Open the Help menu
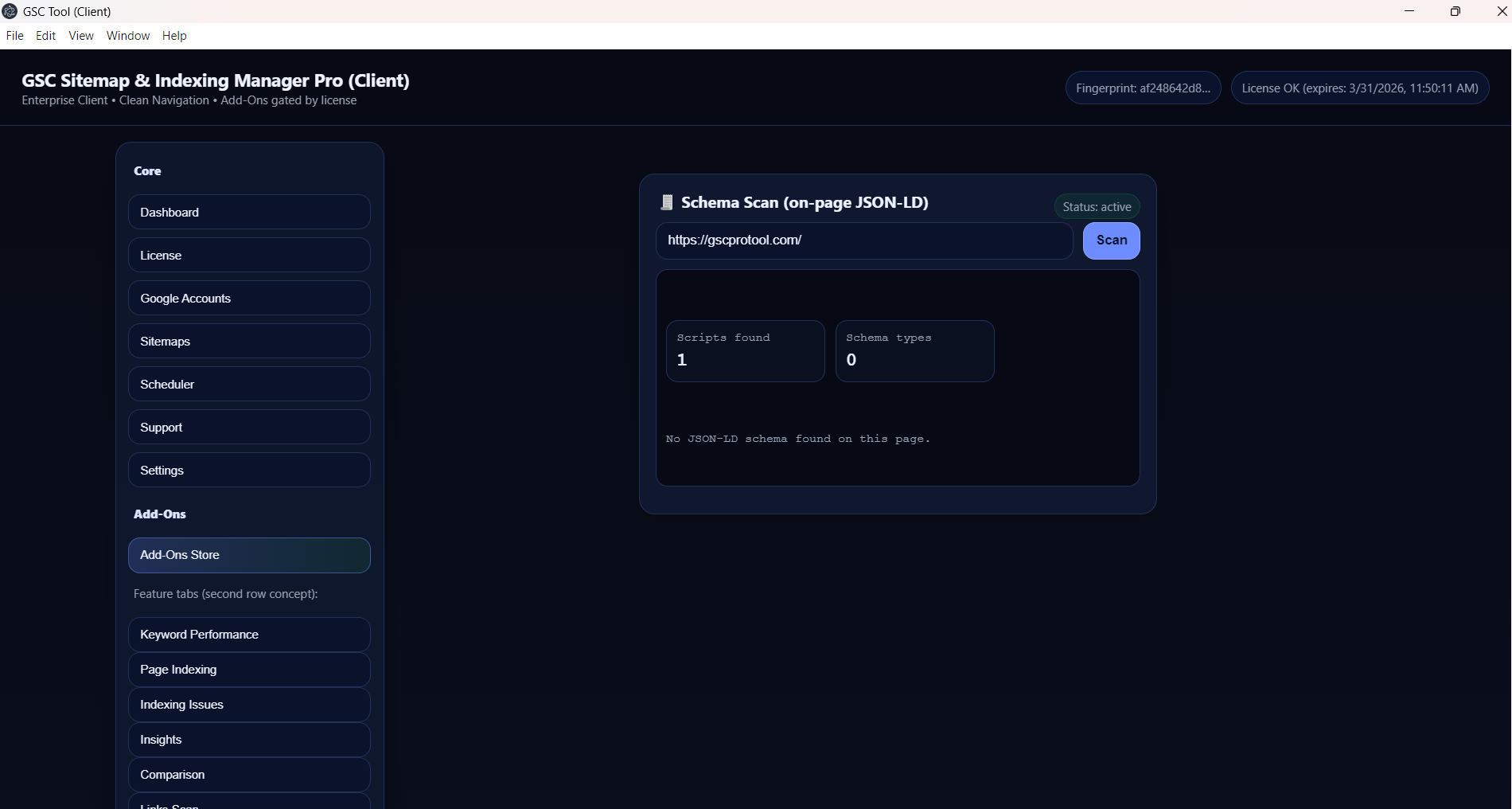The width and height of the screenshot is (1512, 809). tap(174, 36)
